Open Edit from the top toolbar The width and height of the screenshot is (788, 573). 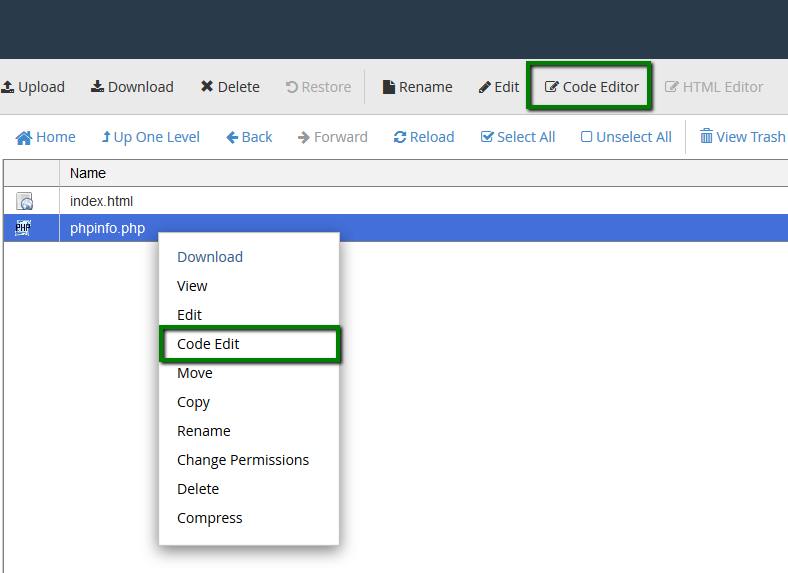499,87
